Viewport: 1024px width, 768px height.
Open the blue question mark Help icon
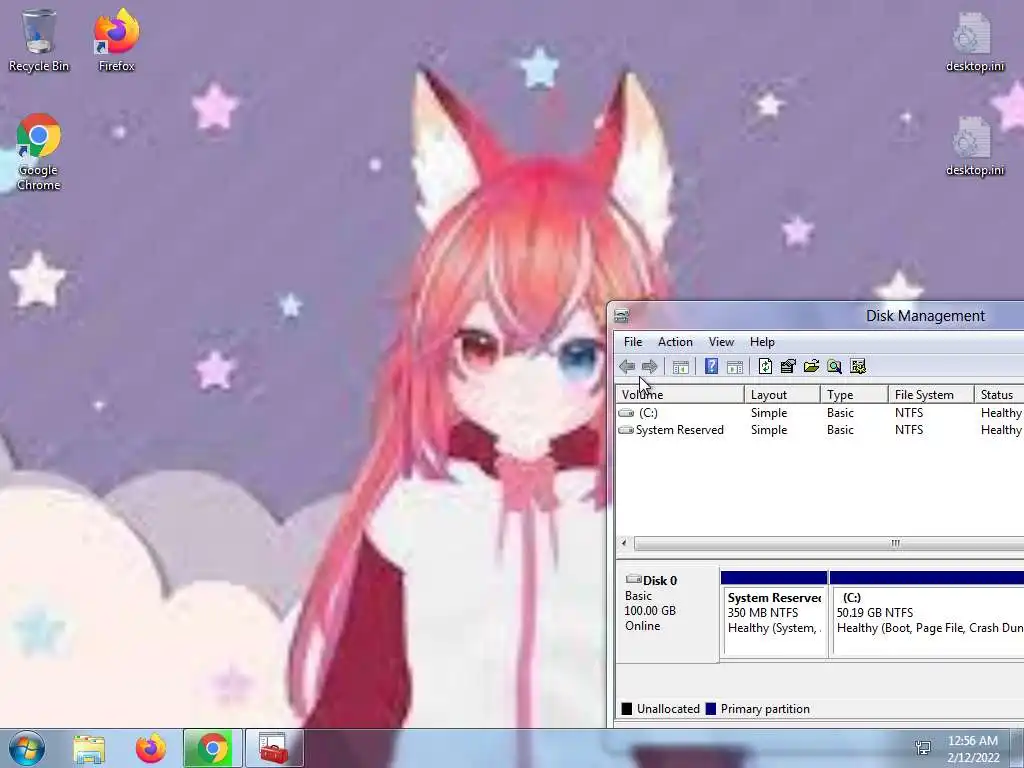click(x=711, y=366)
